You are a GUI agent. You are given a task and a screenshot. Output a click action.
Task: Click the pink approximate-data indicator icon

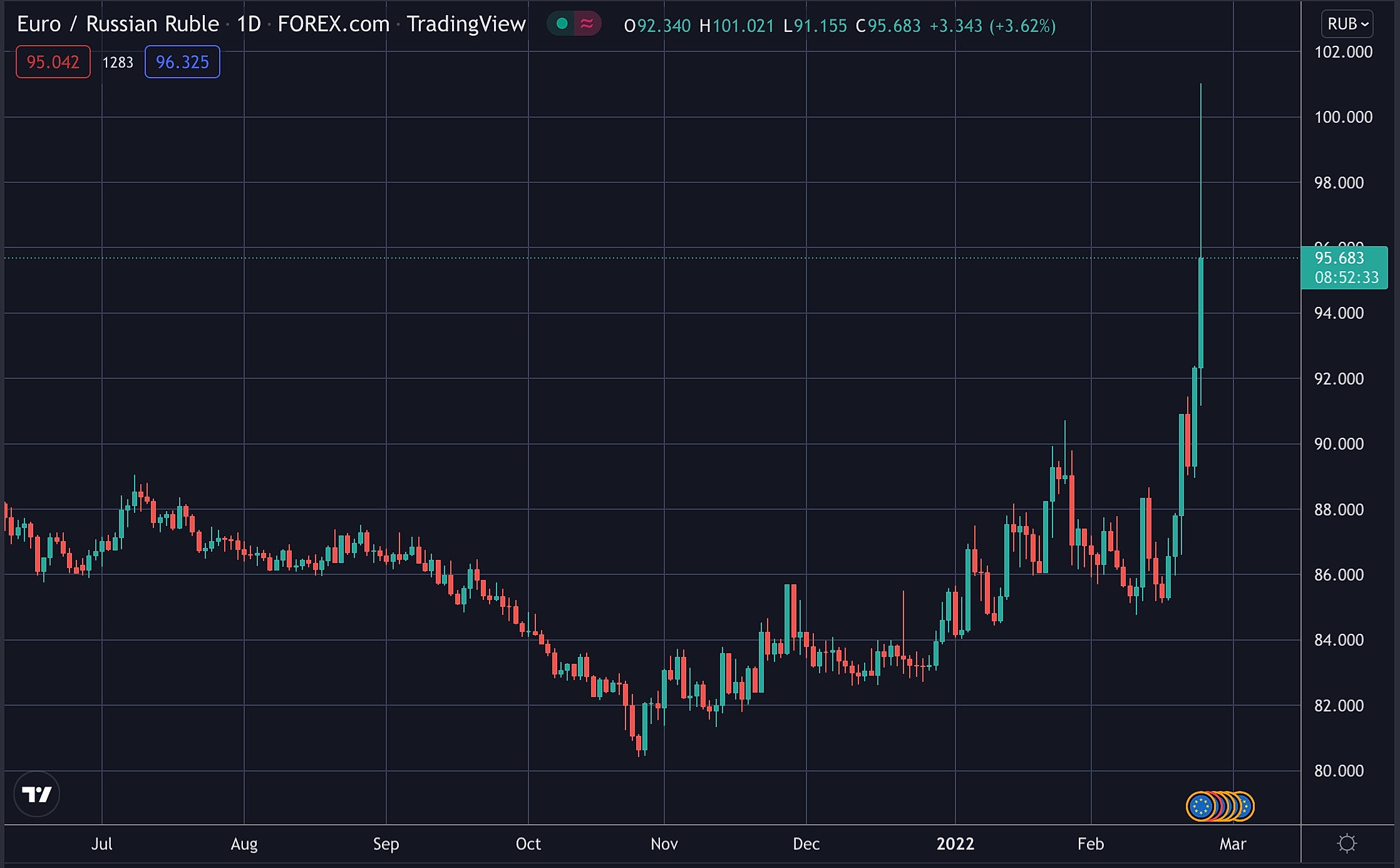tap(587, 24)
